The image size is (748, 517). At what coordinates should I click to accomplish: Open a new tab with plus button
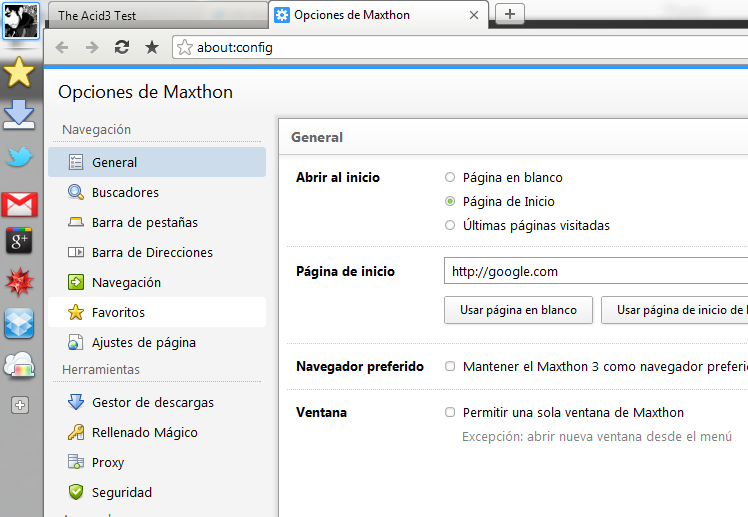pyautogui.click(x=510, y=13)
